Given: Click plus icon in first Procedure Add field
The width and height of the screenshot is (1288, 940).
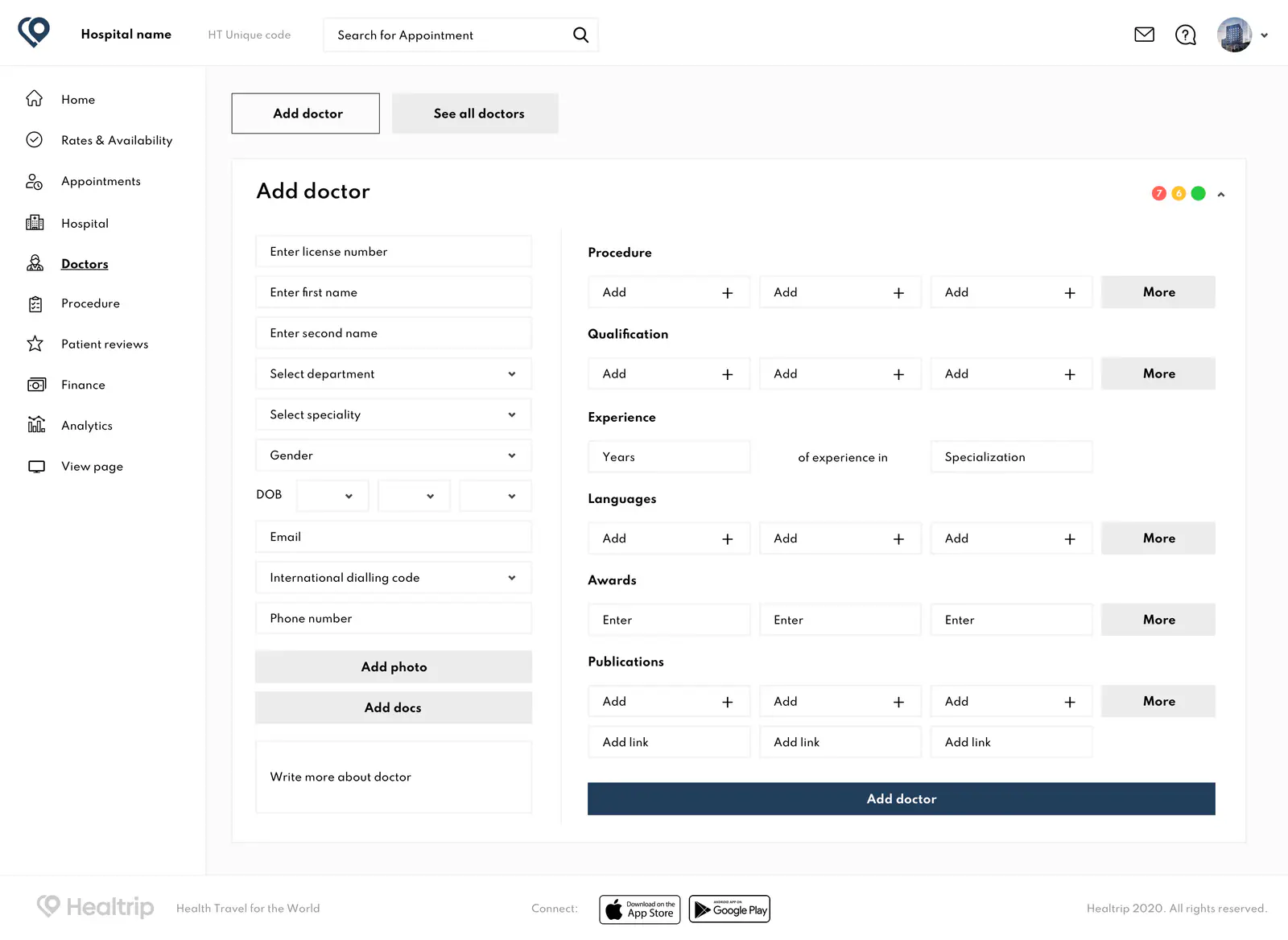Looking at the screenshot, I should (x=728, y=293).
